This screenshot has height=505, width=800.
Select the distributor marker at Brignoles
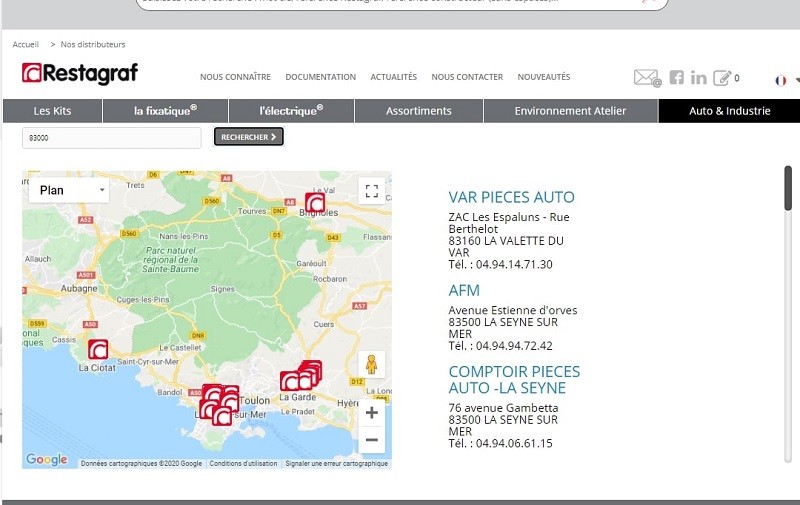[315, 203]
